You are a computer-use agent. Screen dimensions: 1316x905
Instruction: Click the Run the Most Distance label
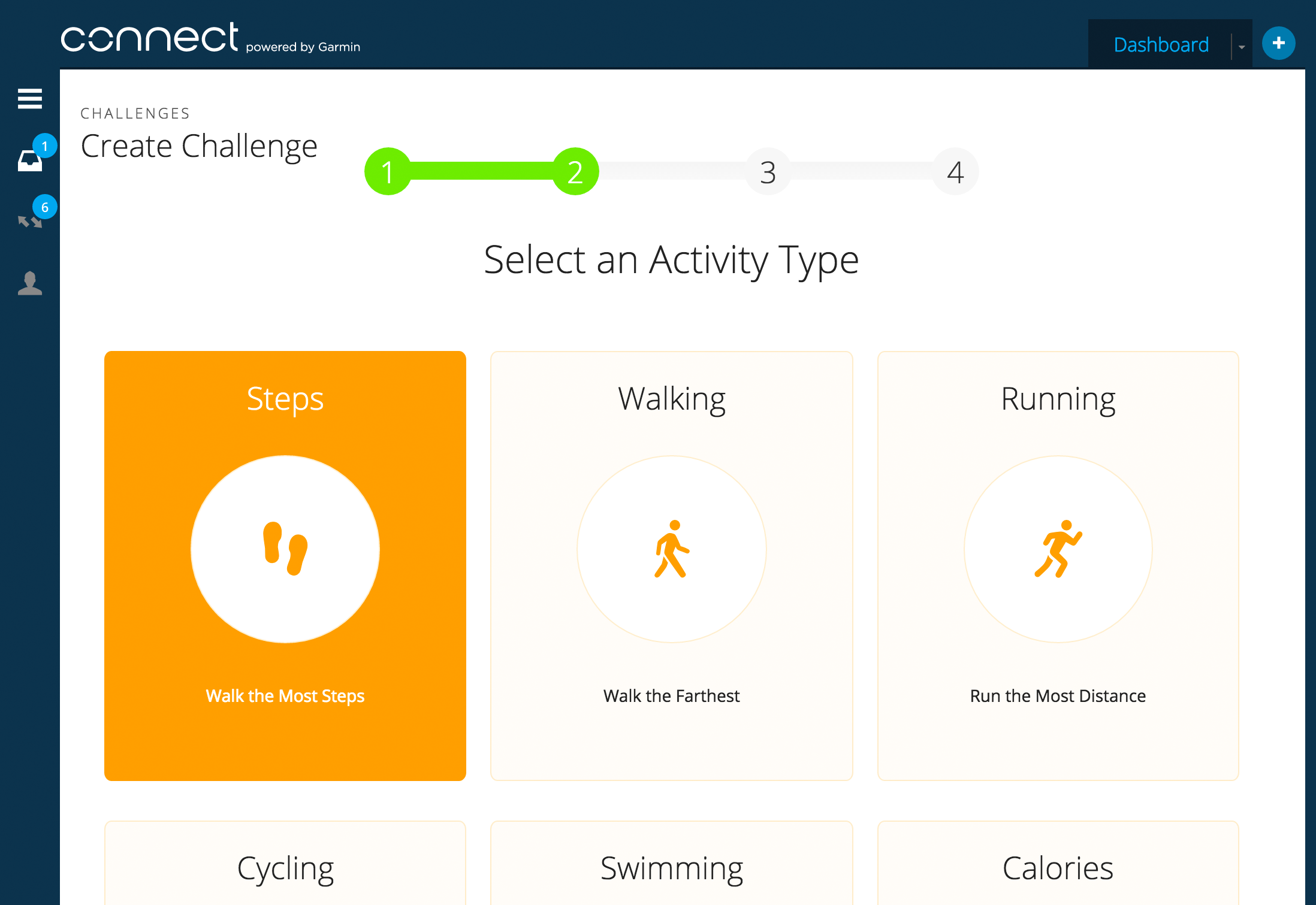1058,696
